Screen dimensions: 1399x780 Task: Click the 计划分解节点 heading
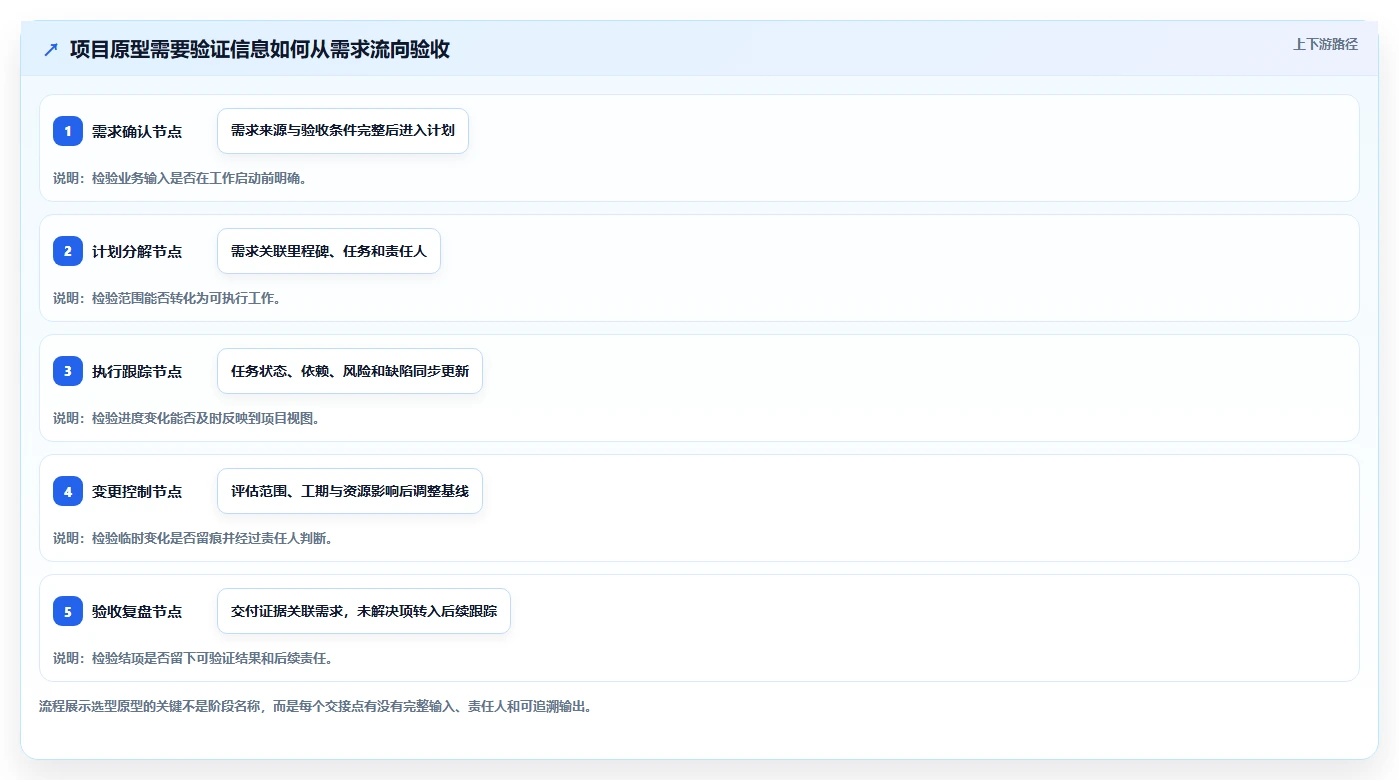click(137, 252)
